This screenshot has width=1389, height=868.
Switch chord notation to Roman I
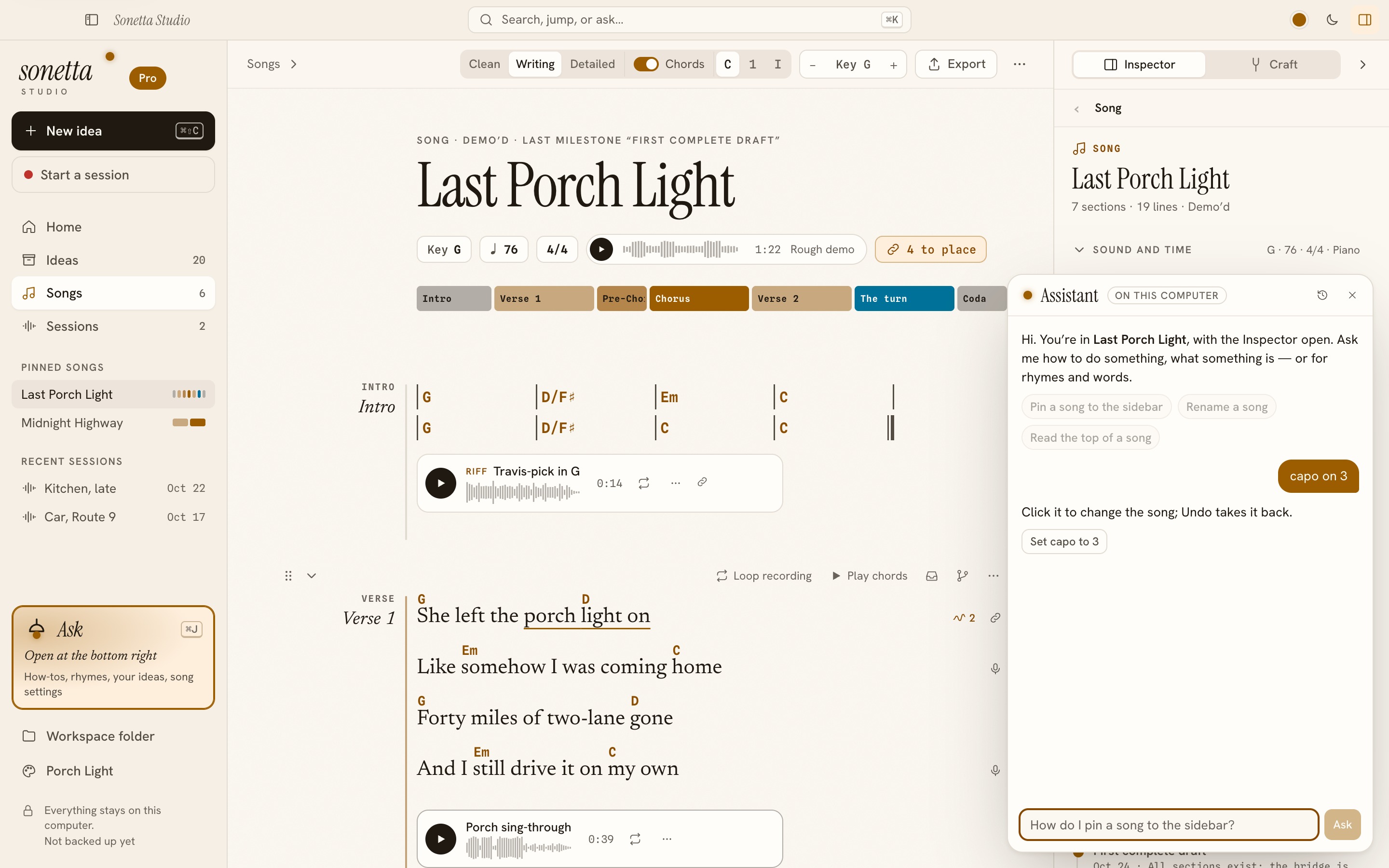(x=778, y=64)
